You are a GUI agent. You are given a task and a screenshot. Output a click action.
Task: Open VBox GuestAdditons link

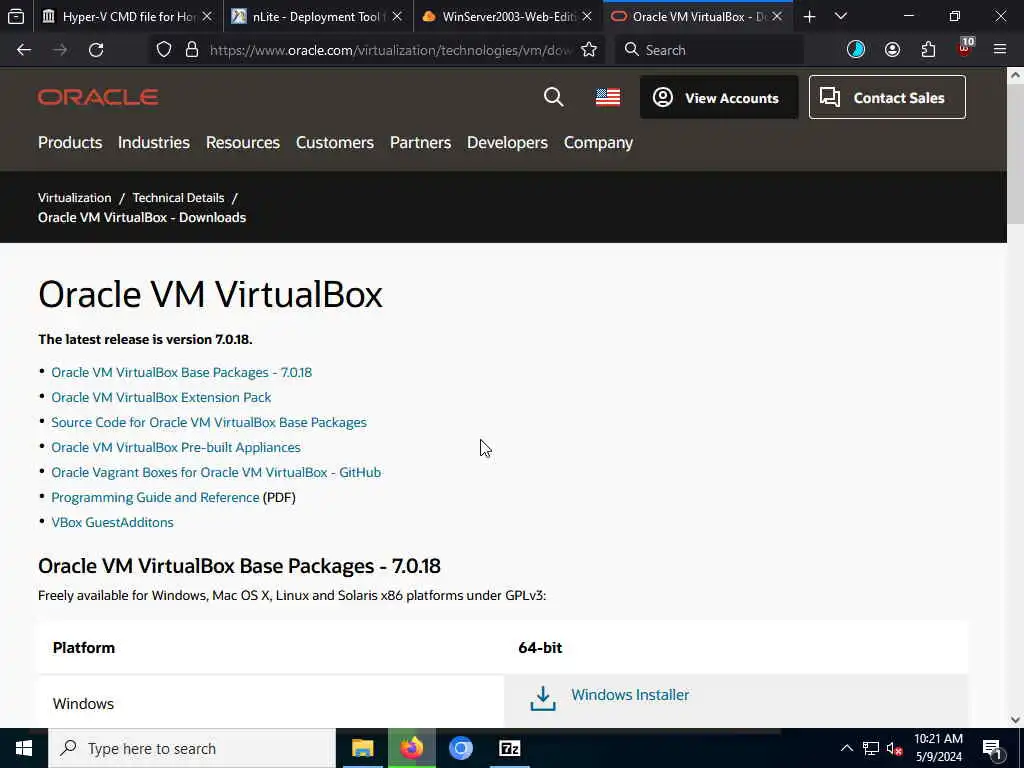(112, 522)
